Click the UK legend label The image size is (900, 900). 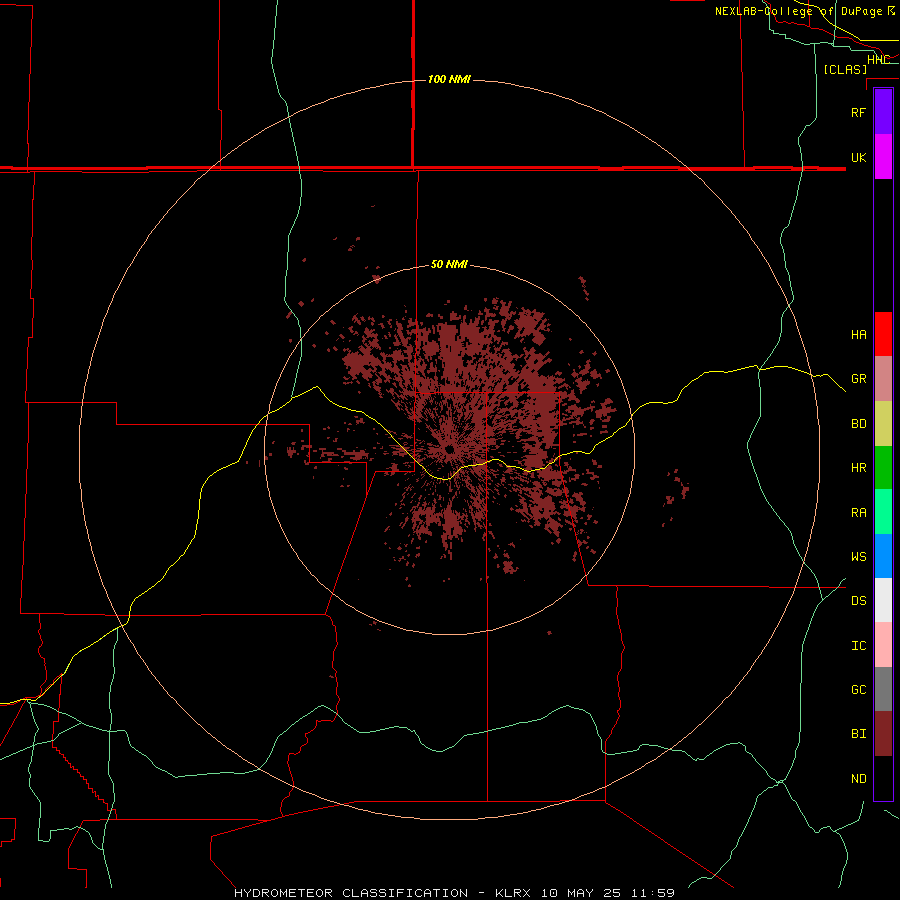click(x=858, y=157)
